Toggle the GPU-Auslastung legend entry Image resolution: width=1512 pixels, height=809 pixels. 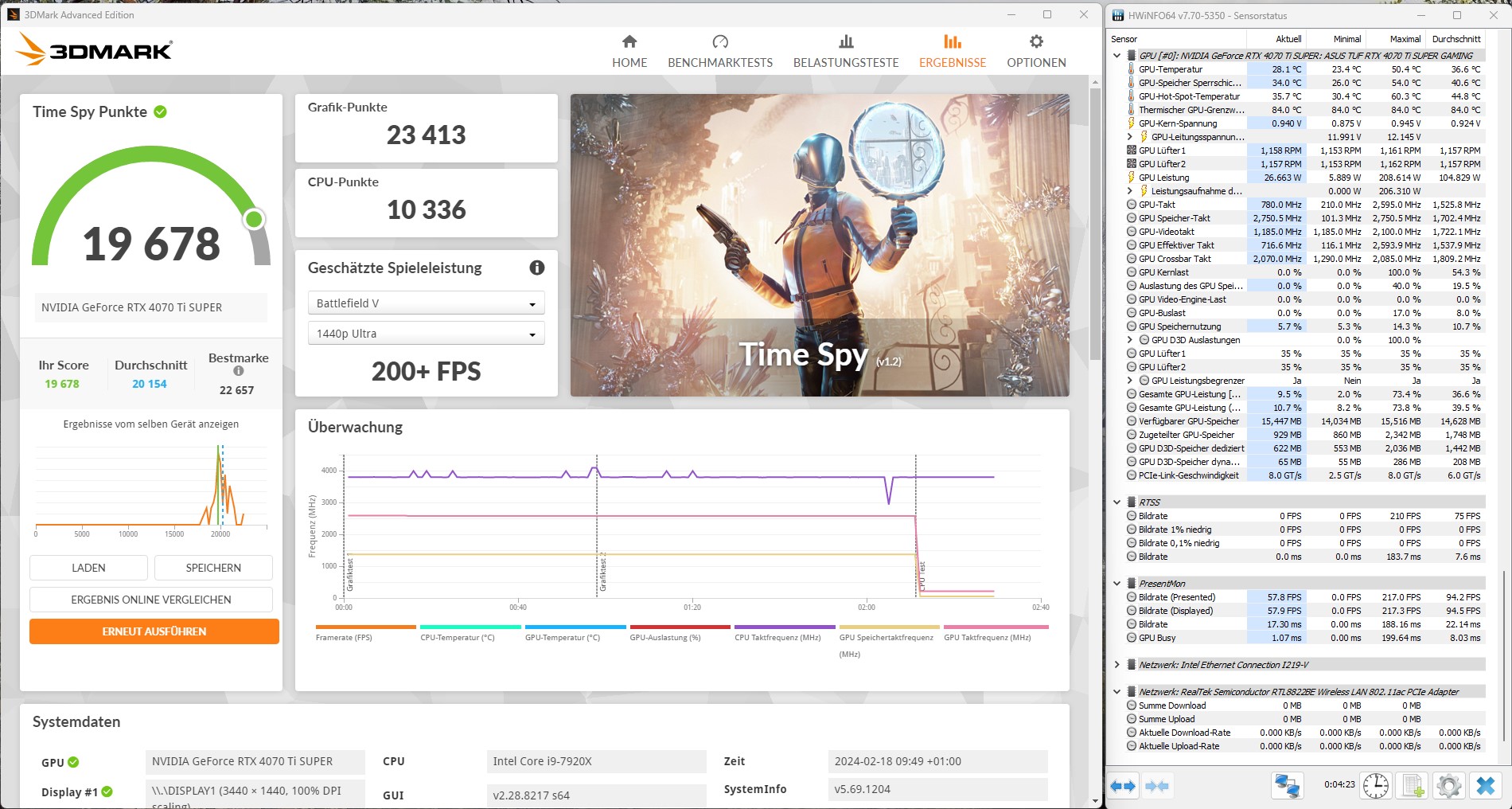(x=680, y=632)
